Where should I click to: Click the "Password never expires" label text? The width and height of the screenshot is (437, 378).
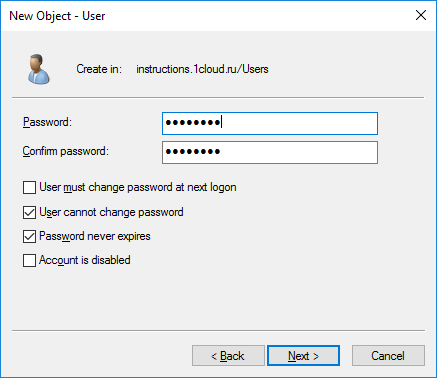[x=95, y=236]
